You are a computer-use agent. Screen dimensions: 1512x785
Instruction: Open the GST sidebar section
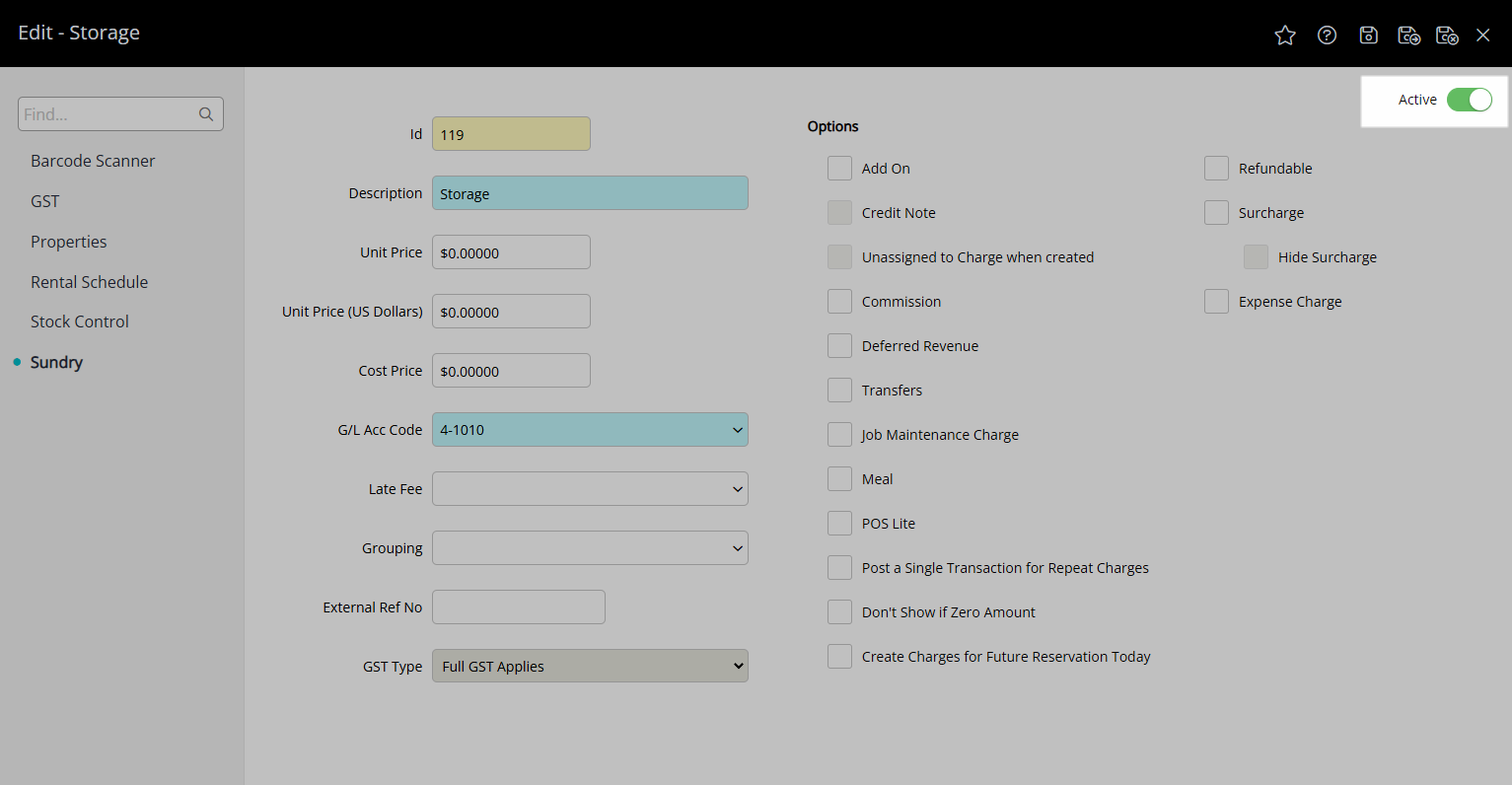coord(45,201)
